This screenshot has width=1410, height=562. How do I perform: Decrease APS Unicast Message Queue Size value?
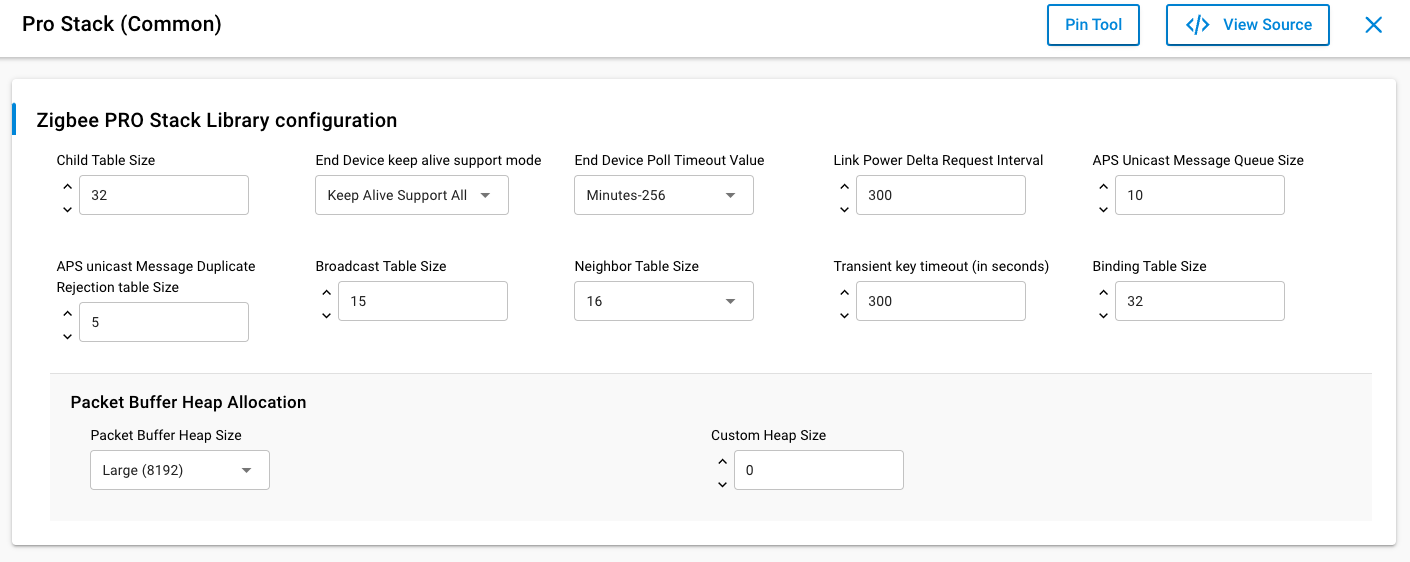tap(1103, 209)
